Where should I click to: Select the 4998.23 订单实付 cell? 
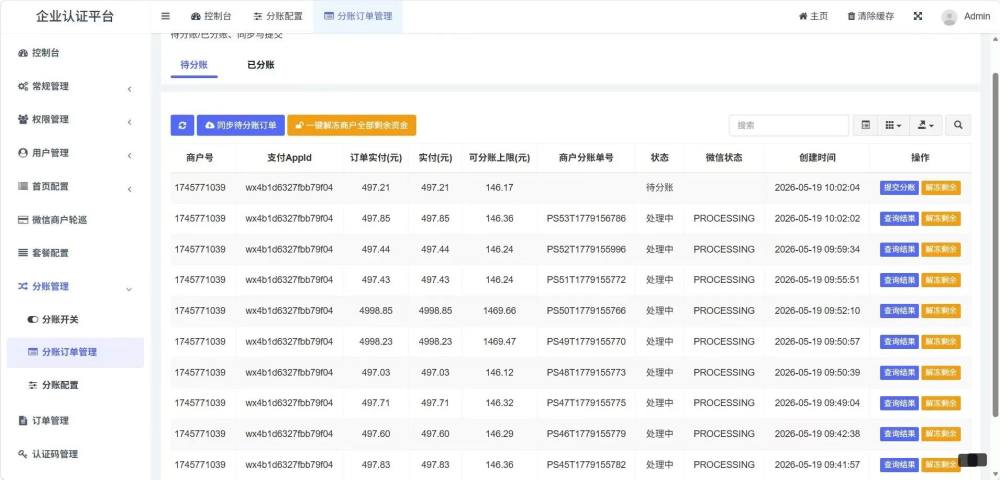[x=376, y=342]
